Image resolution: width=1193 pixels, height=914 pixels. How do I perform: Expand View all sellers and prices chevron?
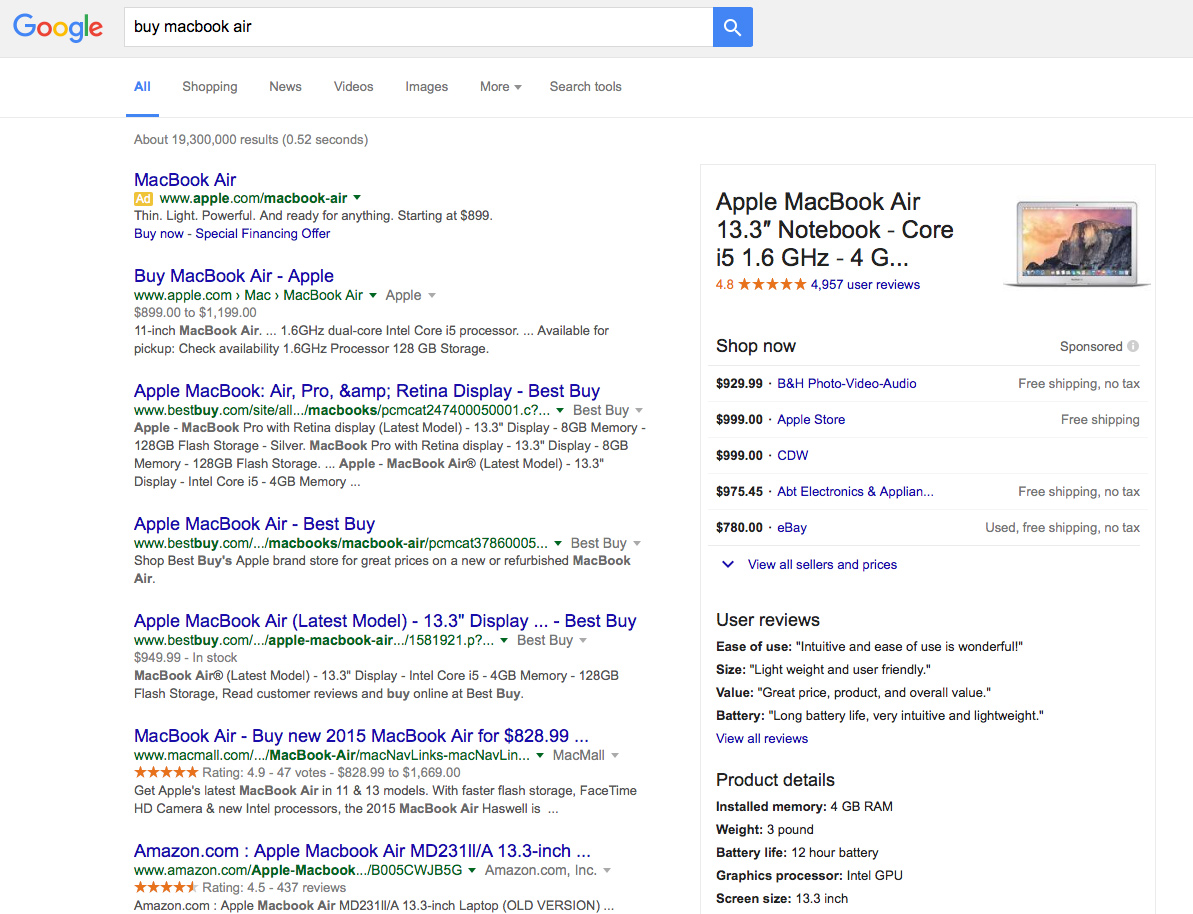tap(728, 565)
